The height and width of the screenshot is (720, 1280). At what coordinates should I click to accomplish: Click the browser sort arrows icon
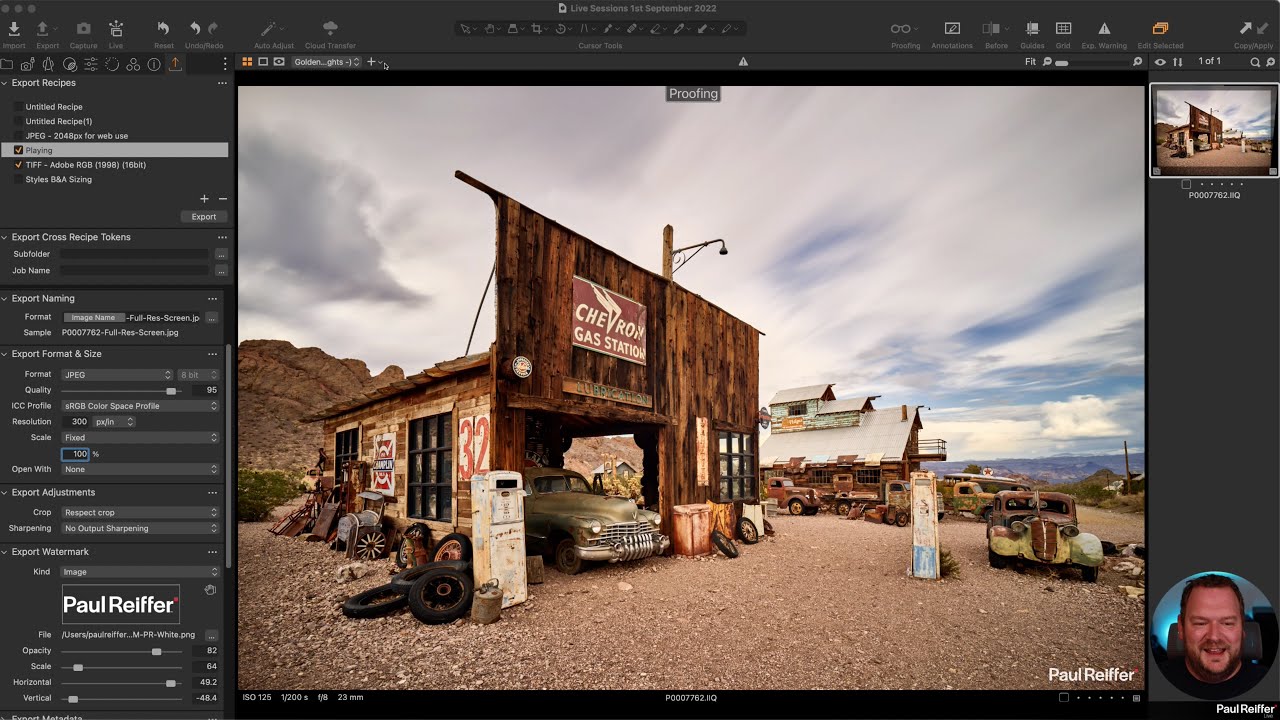click(1178, 62)
